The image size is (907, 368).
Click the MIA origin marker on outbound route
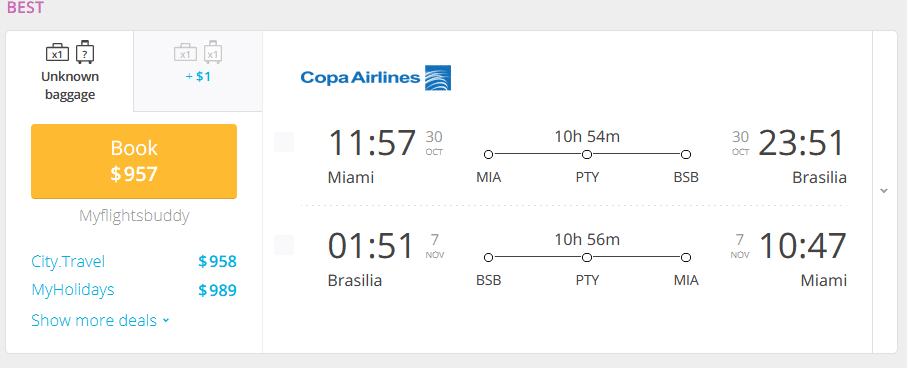pos(489,154)
